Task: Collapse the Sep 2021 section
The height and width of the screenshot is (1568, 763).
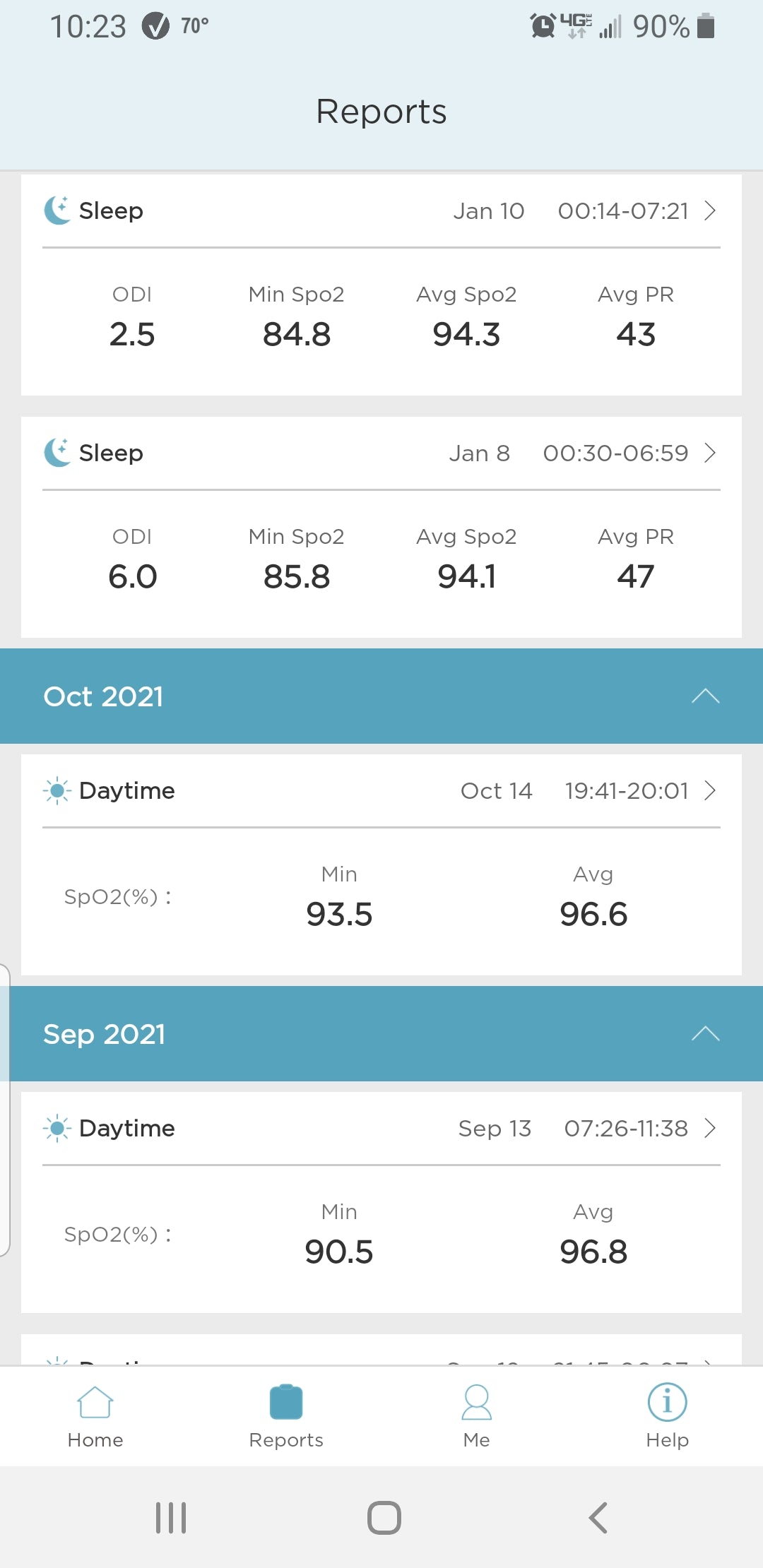Action: [x=705, y=1034]
